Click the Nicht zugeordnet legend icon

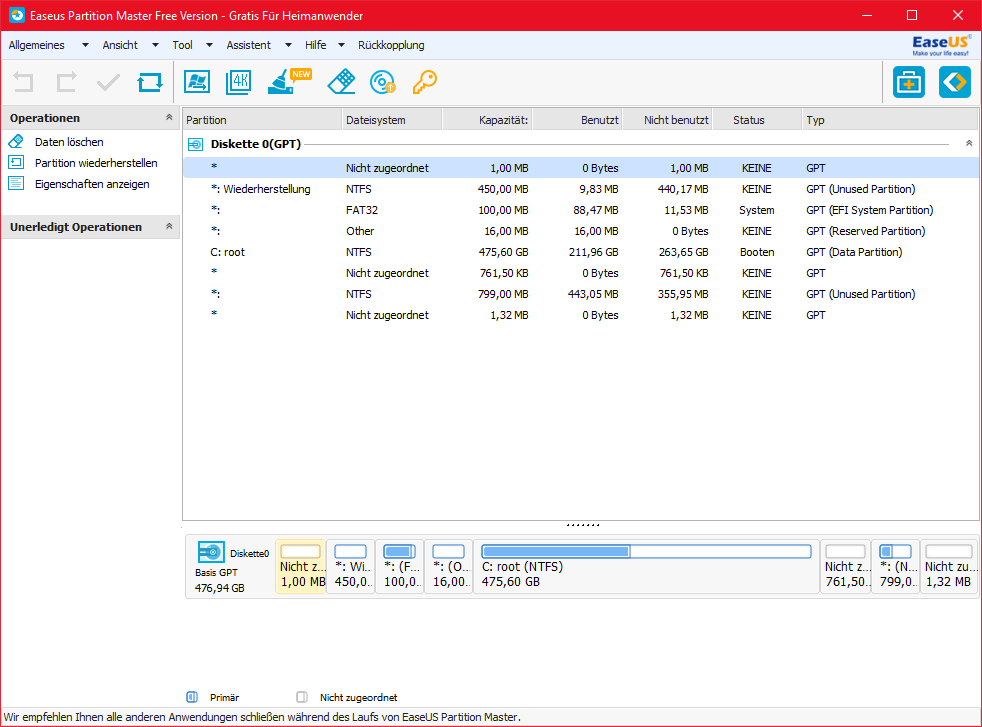click(x=302, y=697)
